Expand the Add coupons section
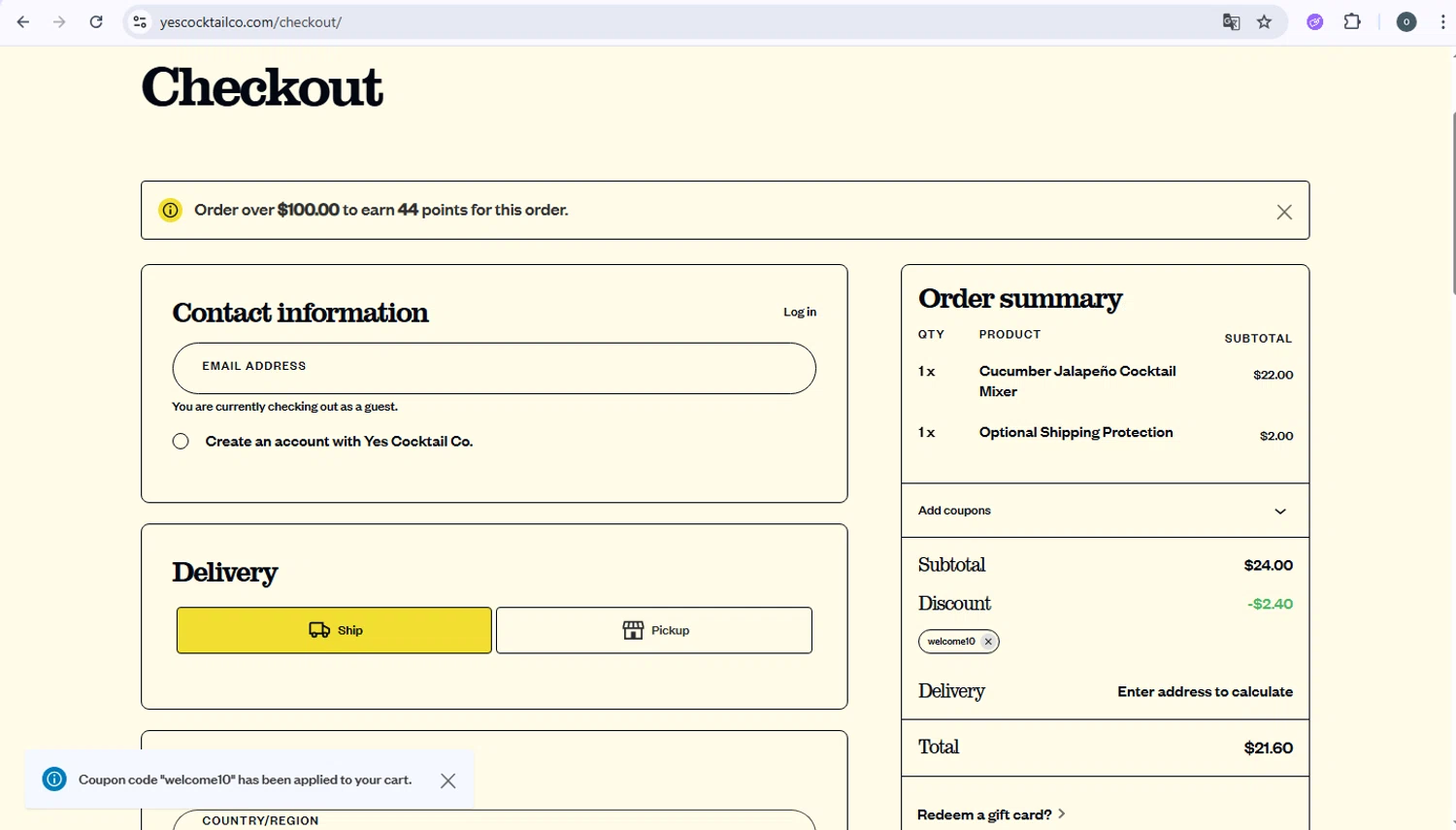 pos(1105,511)
